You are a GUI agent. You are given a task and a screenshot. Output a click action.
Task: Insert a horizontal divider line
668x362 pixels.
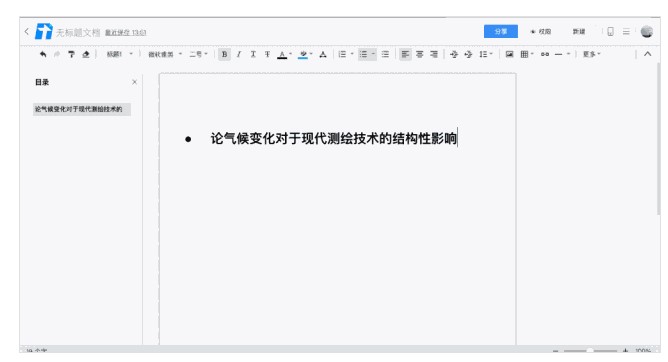(559, 54)
